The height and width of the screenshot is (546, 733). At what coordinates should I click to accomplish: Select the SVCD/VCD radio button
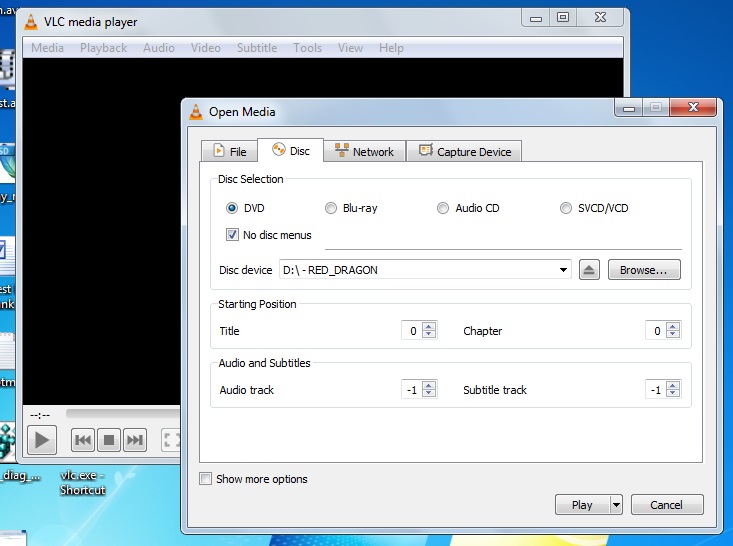point(566,208)
